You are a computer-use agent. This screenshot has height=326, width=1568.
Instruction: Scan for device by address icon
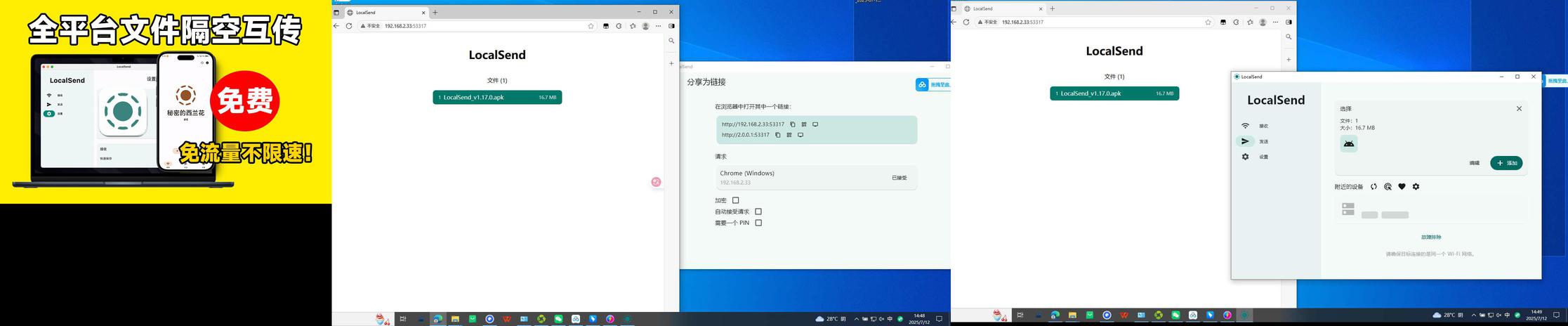pyautogui.click(x=1388, y=187)
